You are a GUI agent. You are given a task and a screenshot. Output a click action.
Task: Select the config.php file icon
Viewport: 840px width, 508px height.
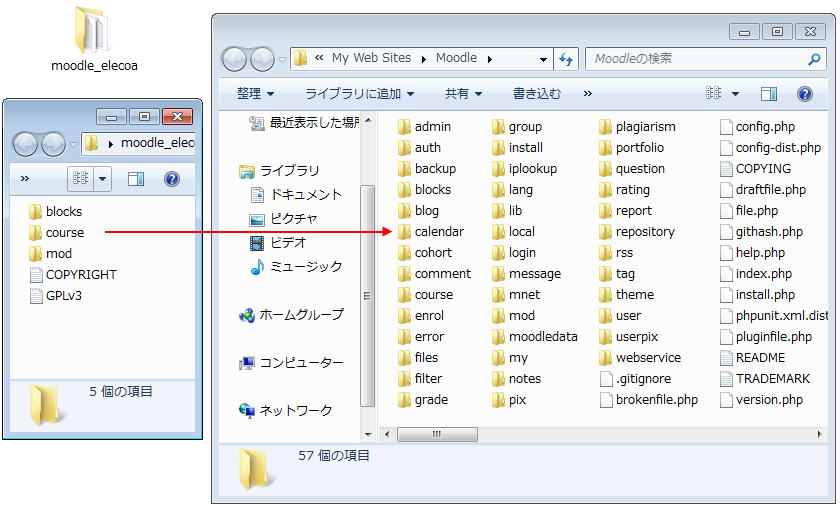click(x=726, y=127)
